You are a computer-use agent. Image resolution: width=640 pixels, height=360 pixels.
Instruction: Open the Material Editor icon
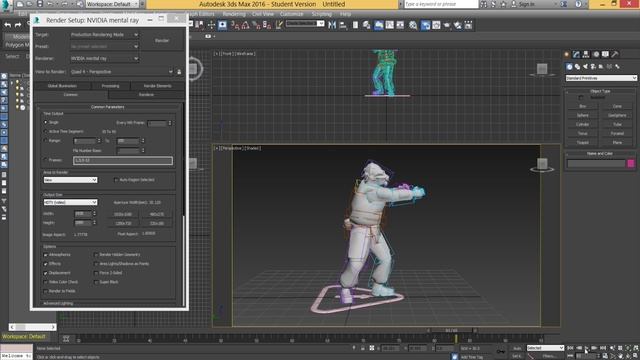413,25
